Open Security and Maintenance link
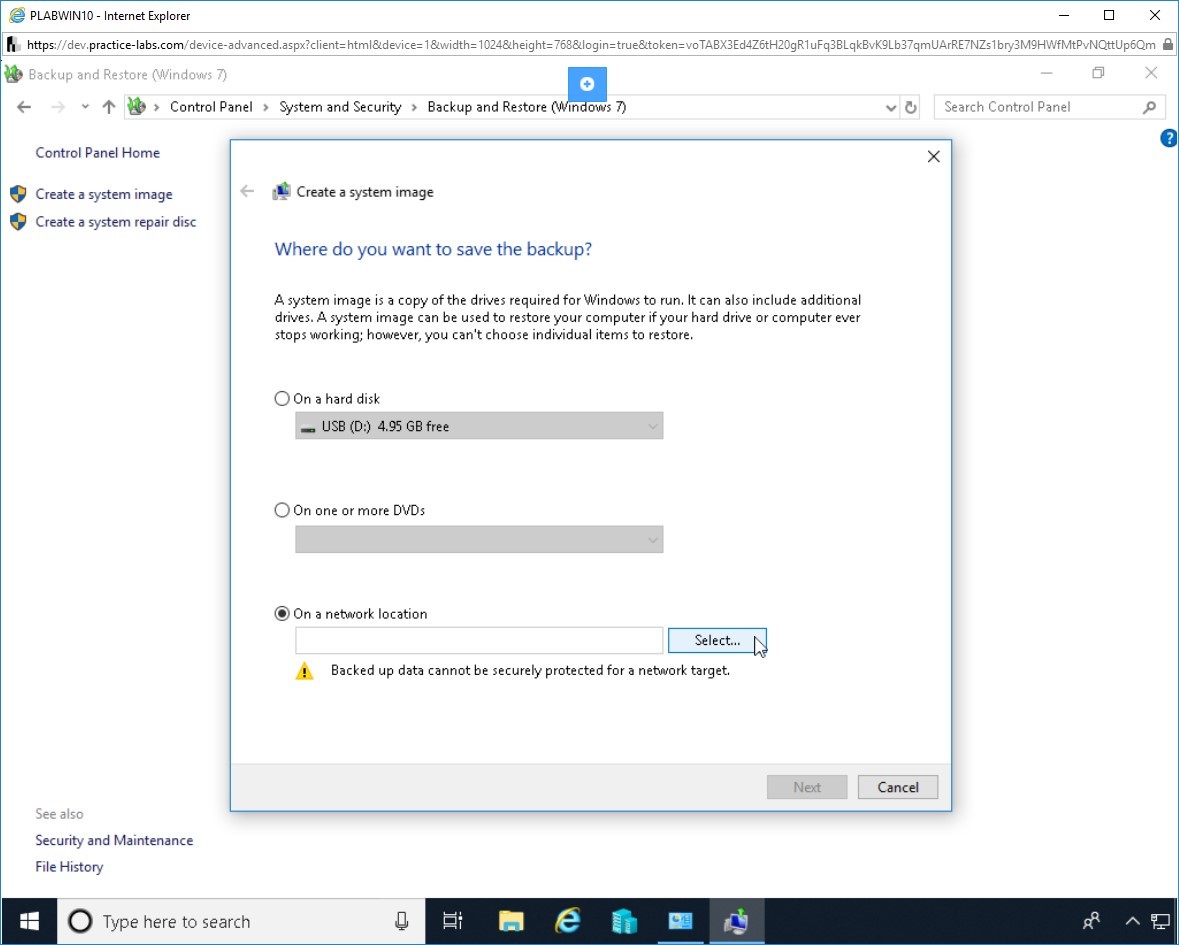Screen dimensions: 1179x945 click(114, 841)
